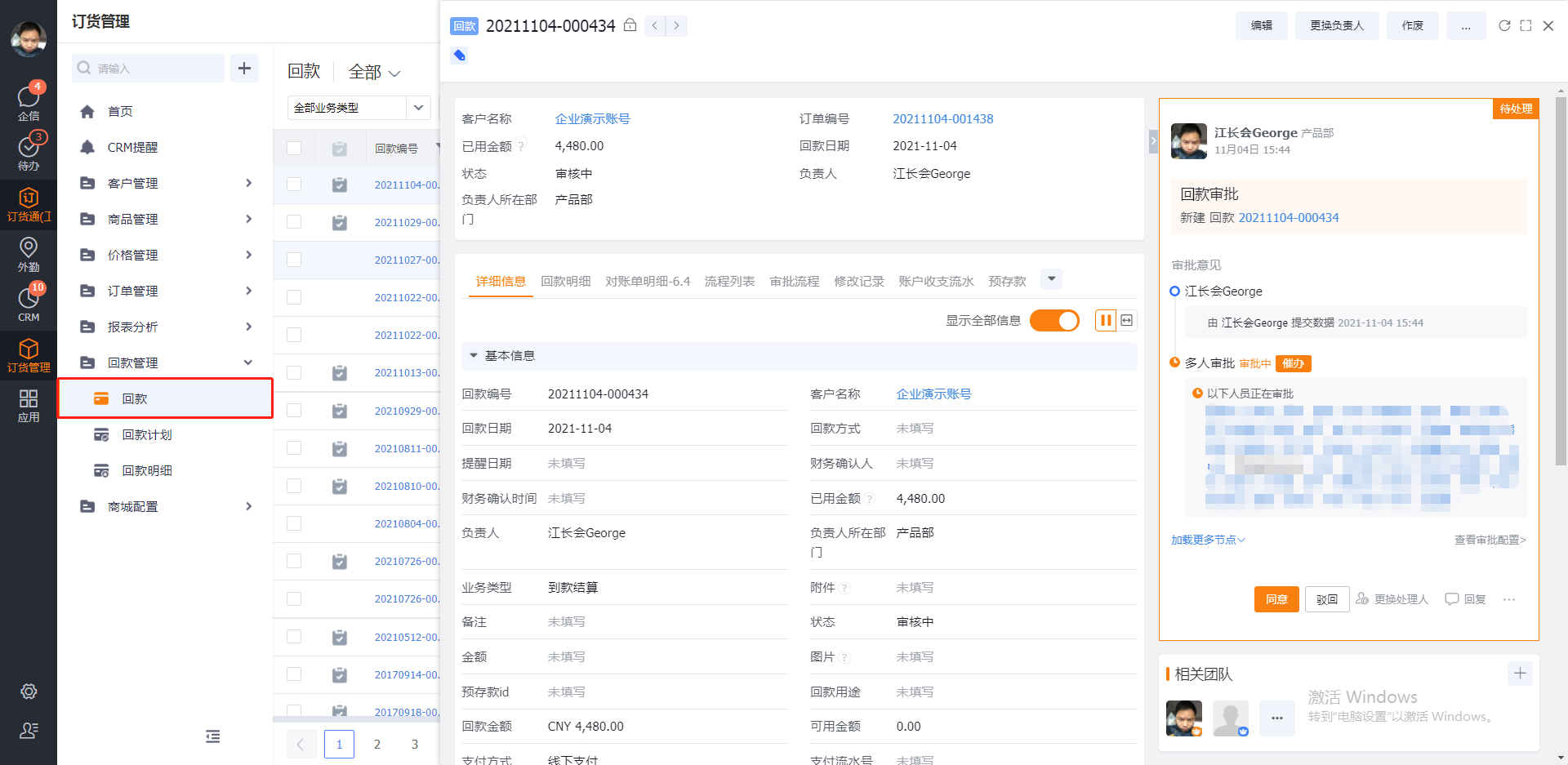Check the row 20210811-00 checkbox
Image resolution: width=1568 pixels, height=765 pixels.
(x=294, y=448)
